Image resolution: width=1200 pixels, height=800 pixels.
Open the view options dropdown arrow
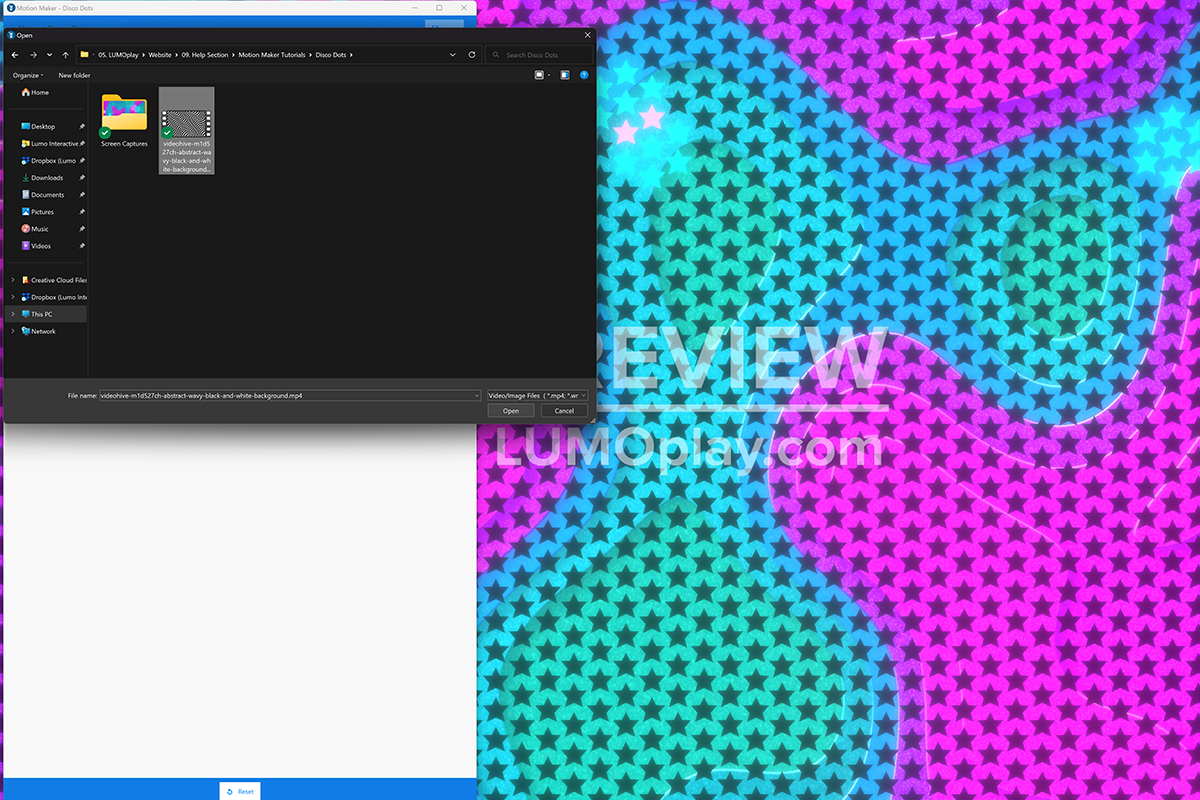549,75
